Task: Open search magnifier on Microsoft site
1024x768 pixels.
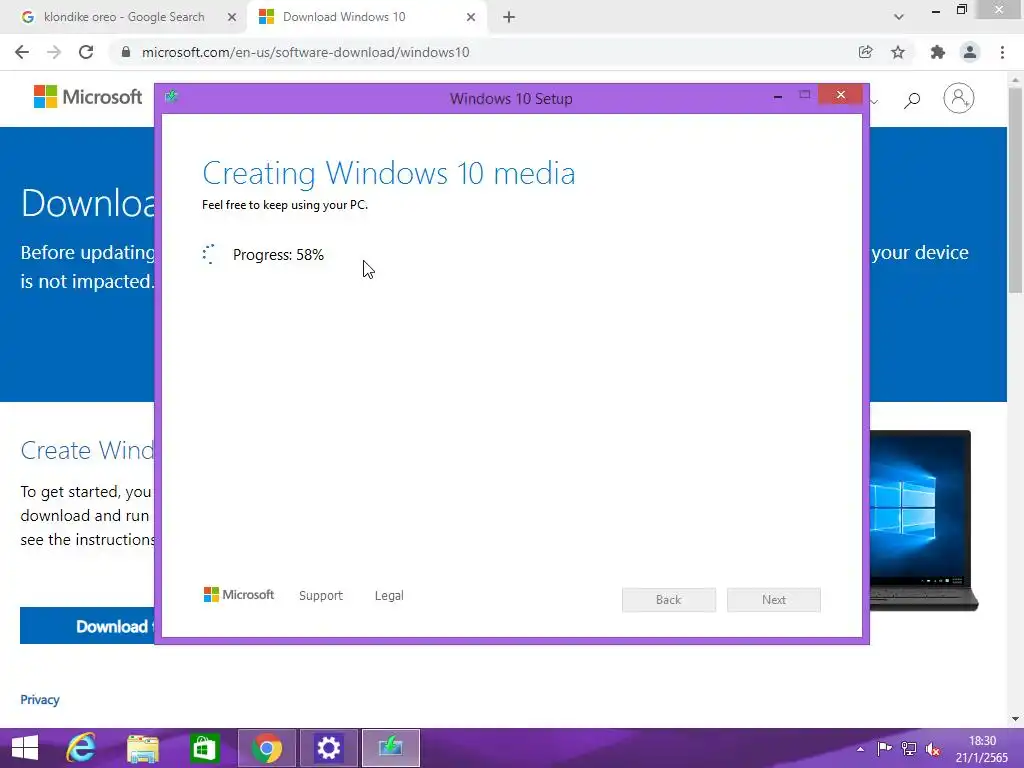Action: [x=912, y=99]
